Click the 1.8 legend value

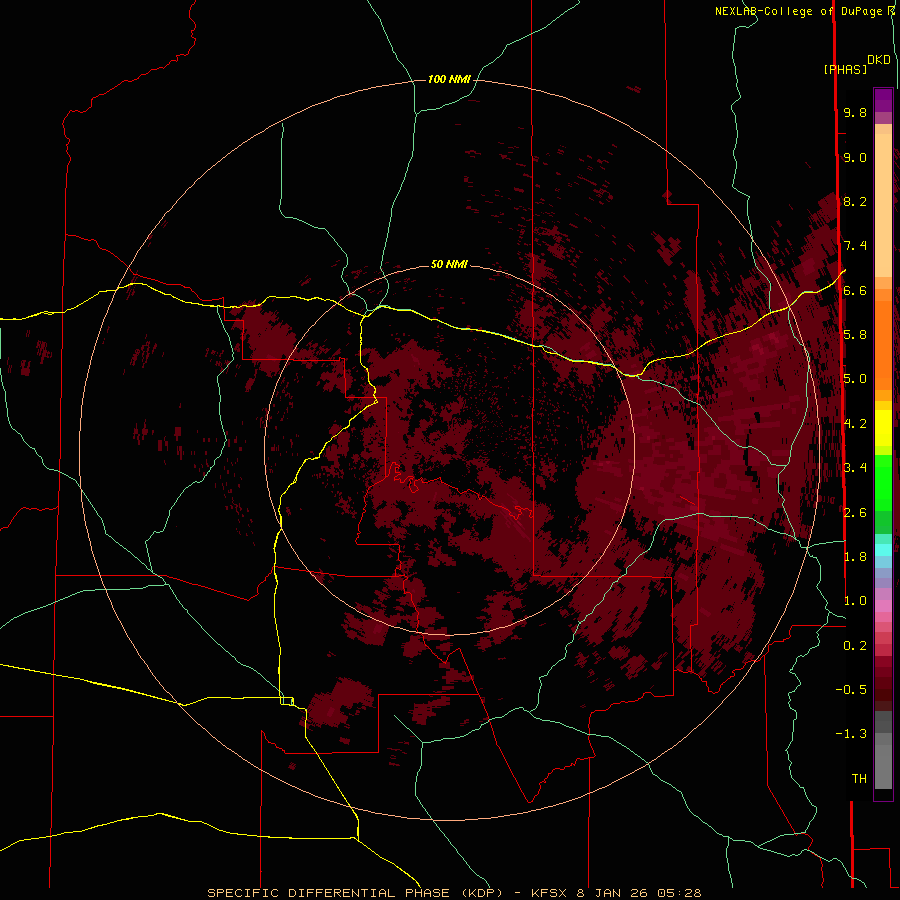coord(855,557)
